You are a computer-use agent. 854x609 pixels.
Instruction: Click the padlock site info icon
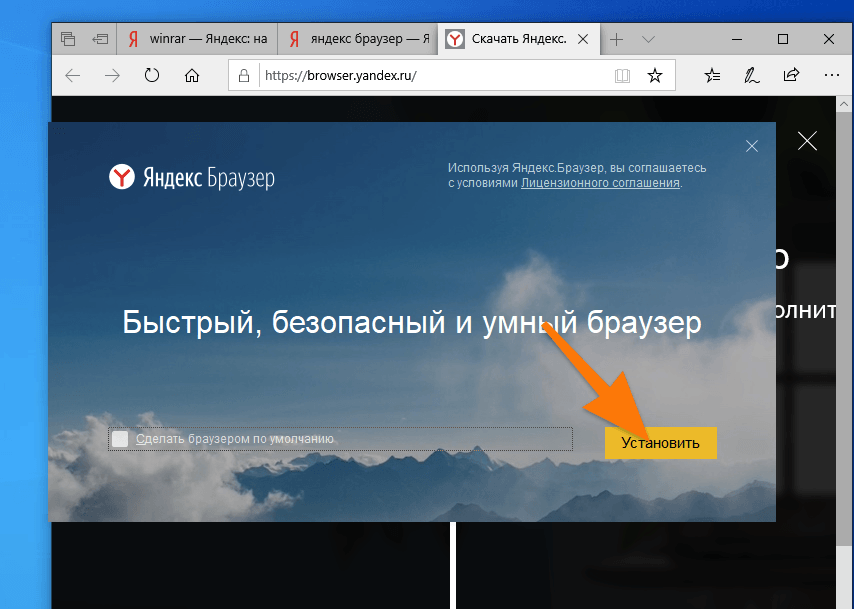244,76
